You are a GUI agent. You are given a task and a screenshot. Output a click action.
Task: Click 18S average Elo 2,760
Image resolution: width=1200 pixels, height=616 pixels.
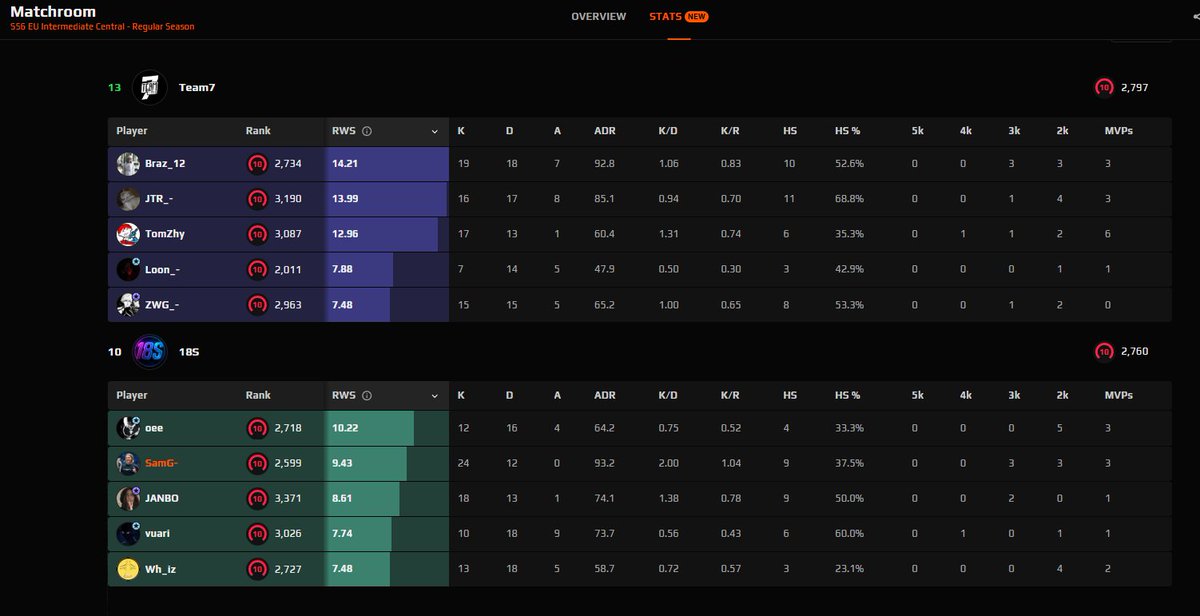[x=1134, y=352]
